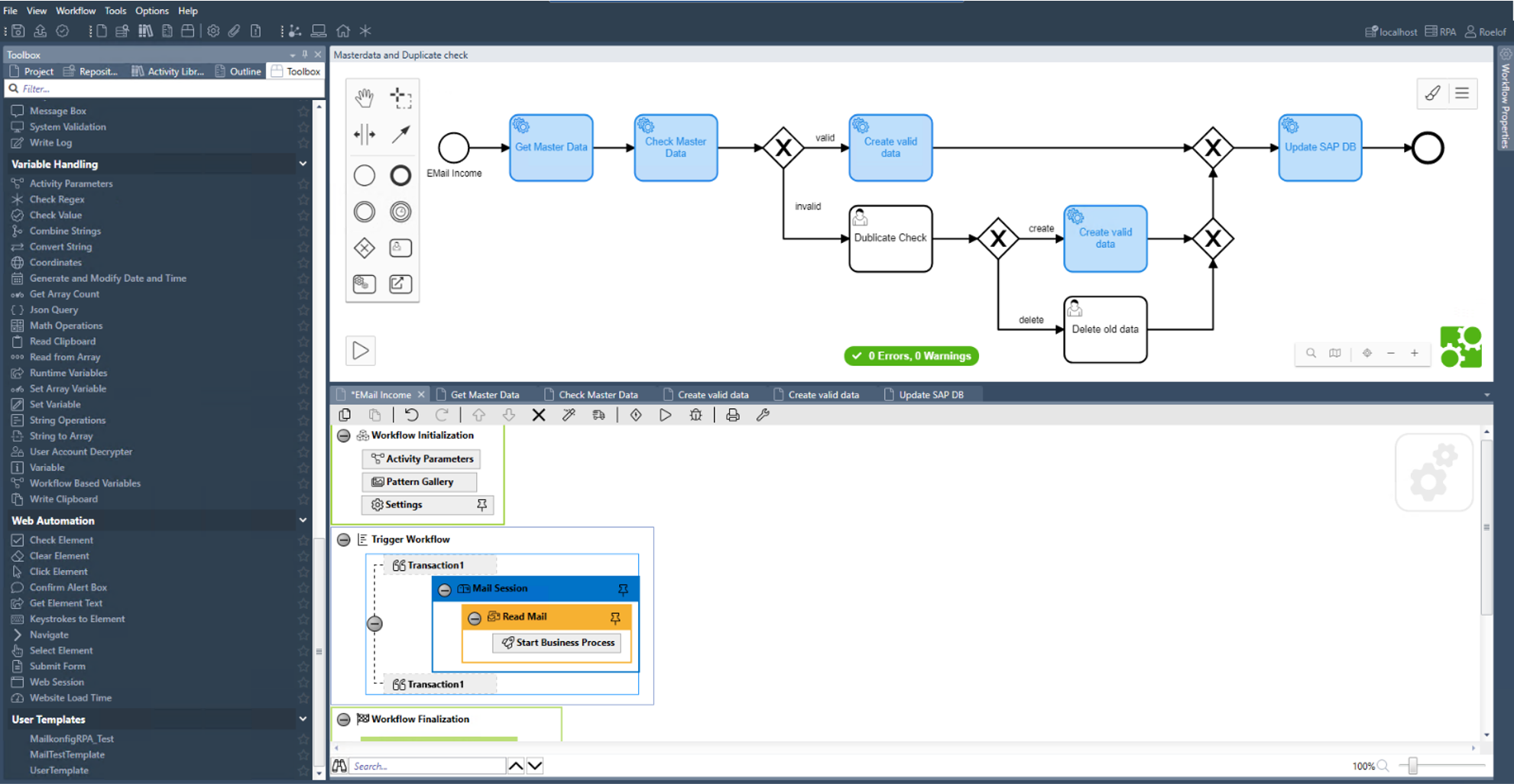The width and height of the screenshot is (1514, 784).
Task: Select the Hand pan tool in the diagram palette
Action: pos(365,98)
